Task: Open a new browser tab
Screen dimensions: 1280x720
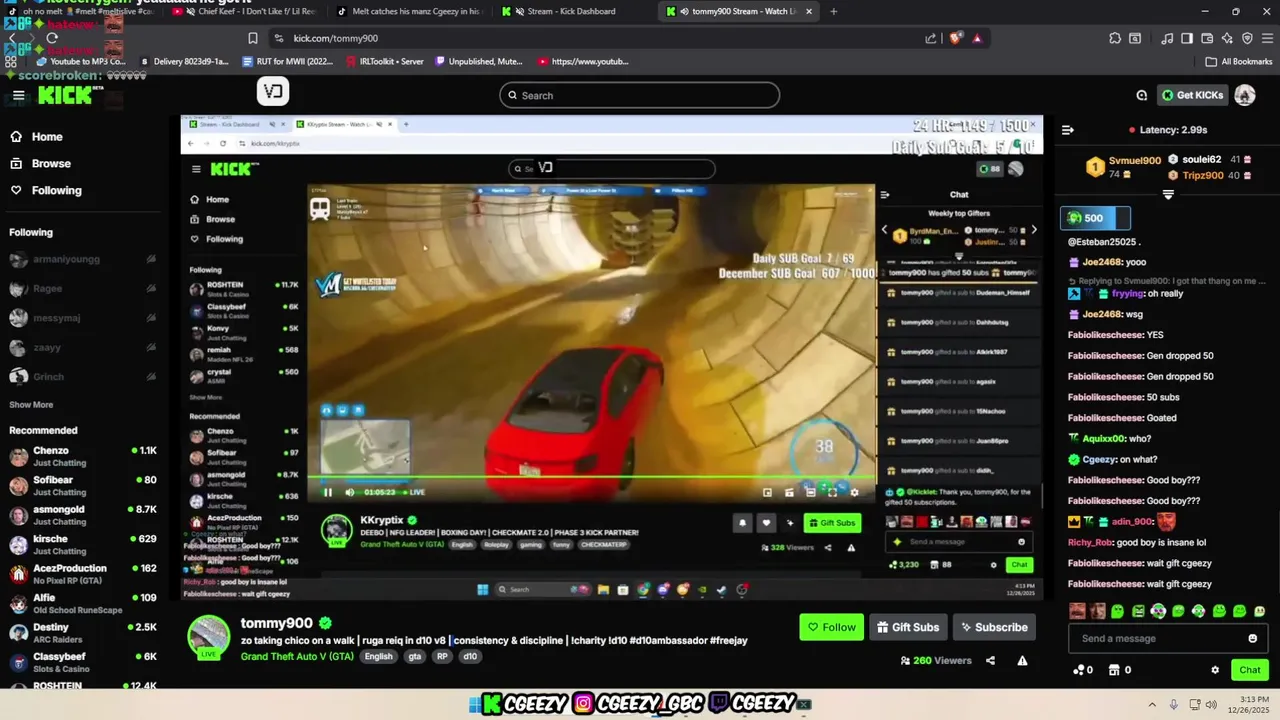Action: coord(834,12)
